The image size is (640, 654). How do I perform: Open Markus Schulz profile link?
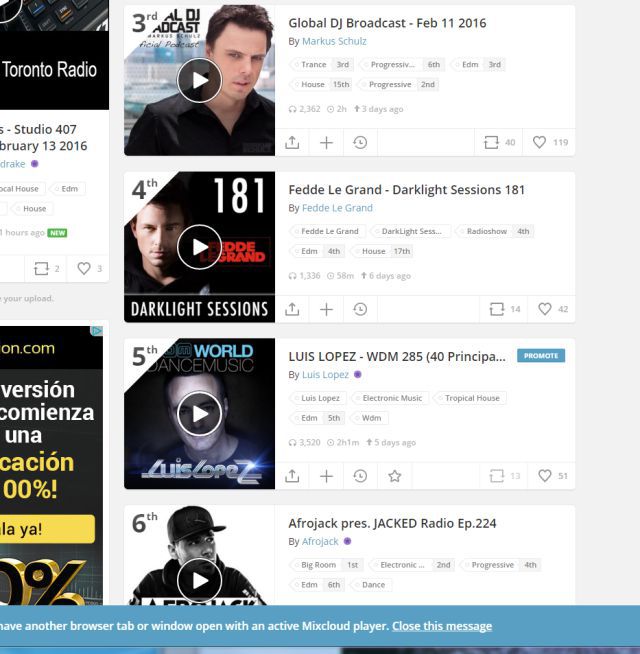(x=334, y=41)
